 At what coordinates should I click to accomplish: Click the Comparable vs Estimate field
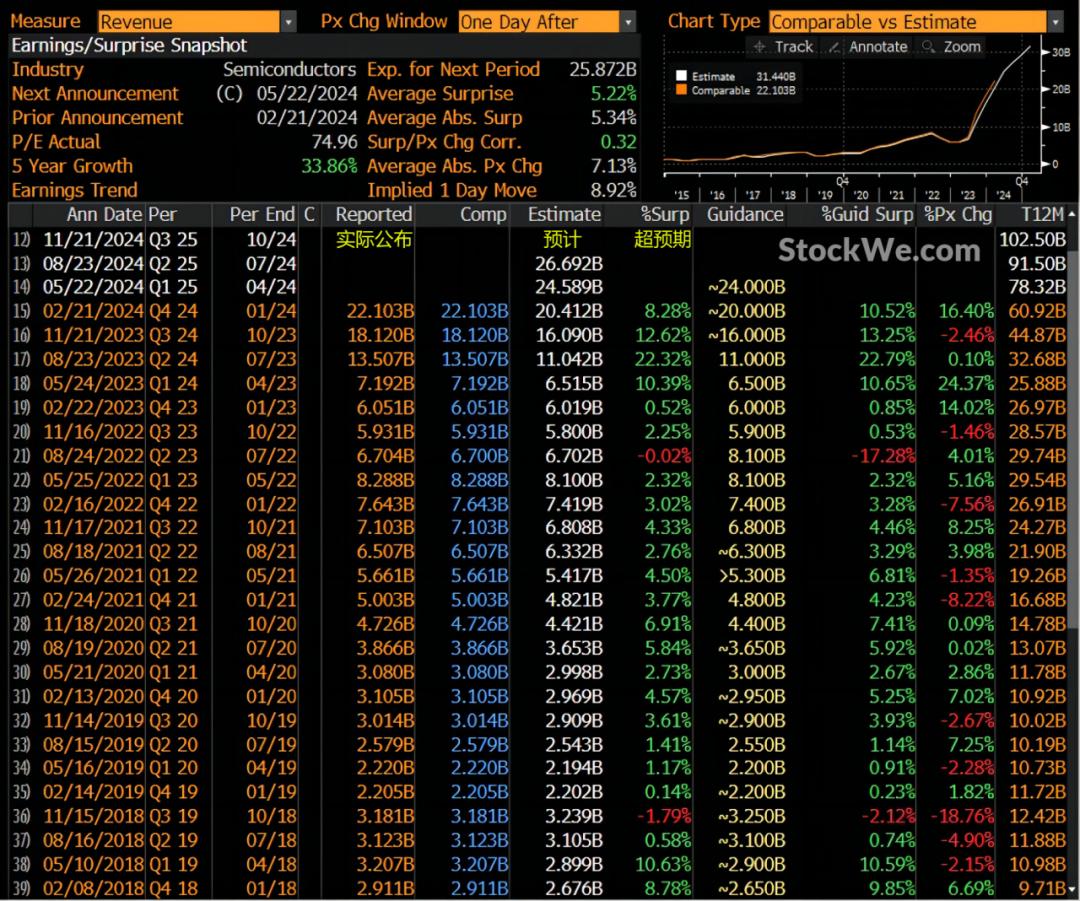pos(907,22)
